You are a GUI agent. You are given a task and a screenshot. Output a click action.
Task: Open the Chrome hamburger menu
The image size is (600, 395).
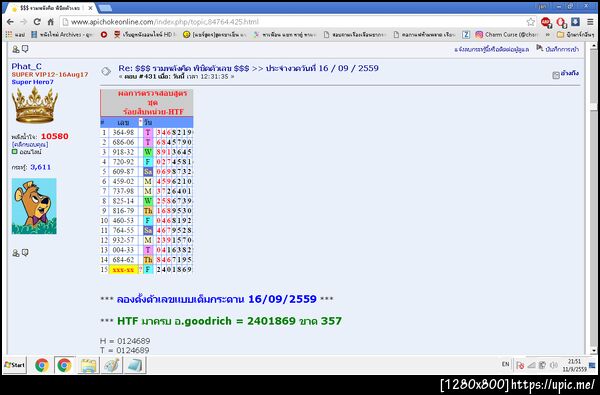coord(590,22)
